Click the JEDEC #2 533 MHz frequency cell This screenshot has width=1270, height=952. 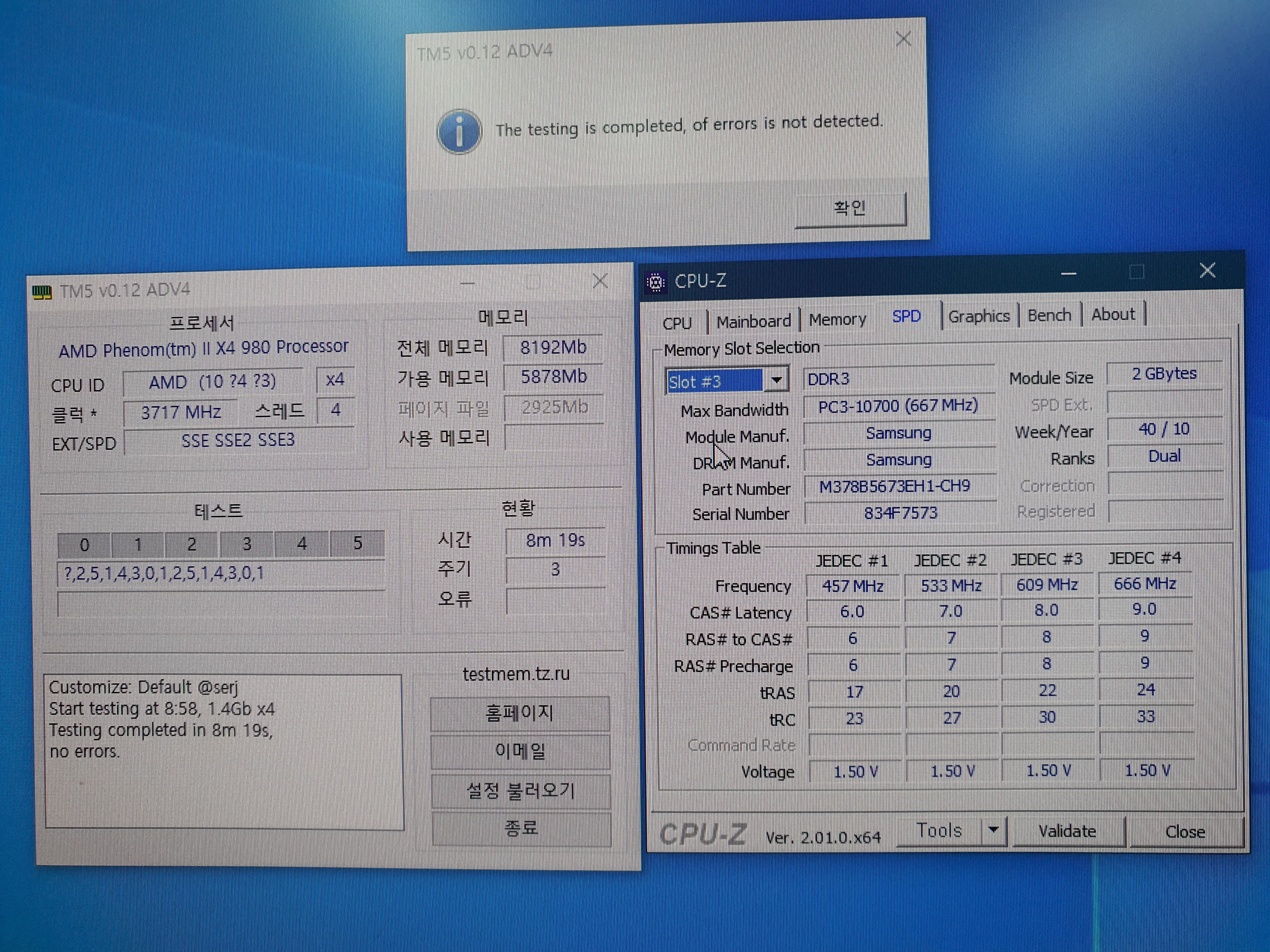pyautogui.click(x=951, y=586)
